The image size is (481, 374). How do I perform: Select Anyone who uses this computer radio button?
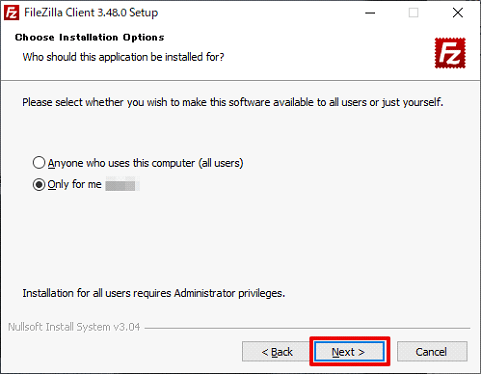[39, 163]
